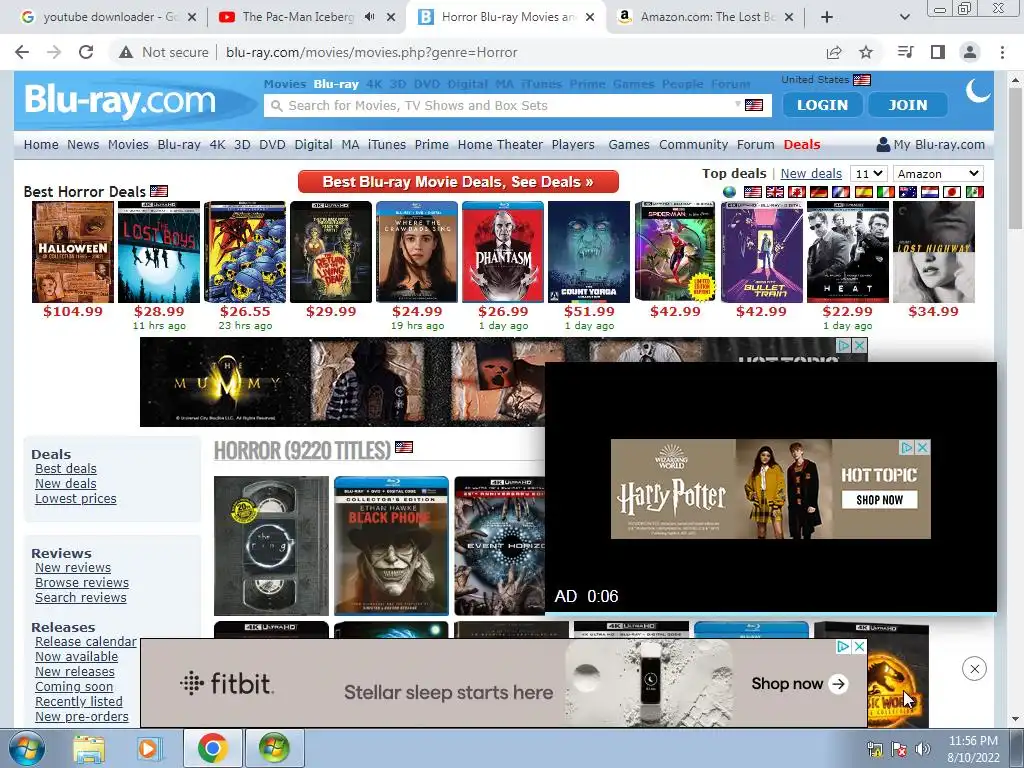1024x768 pixels.
Task: Open a new browser tab
Action: coord(827,17)
